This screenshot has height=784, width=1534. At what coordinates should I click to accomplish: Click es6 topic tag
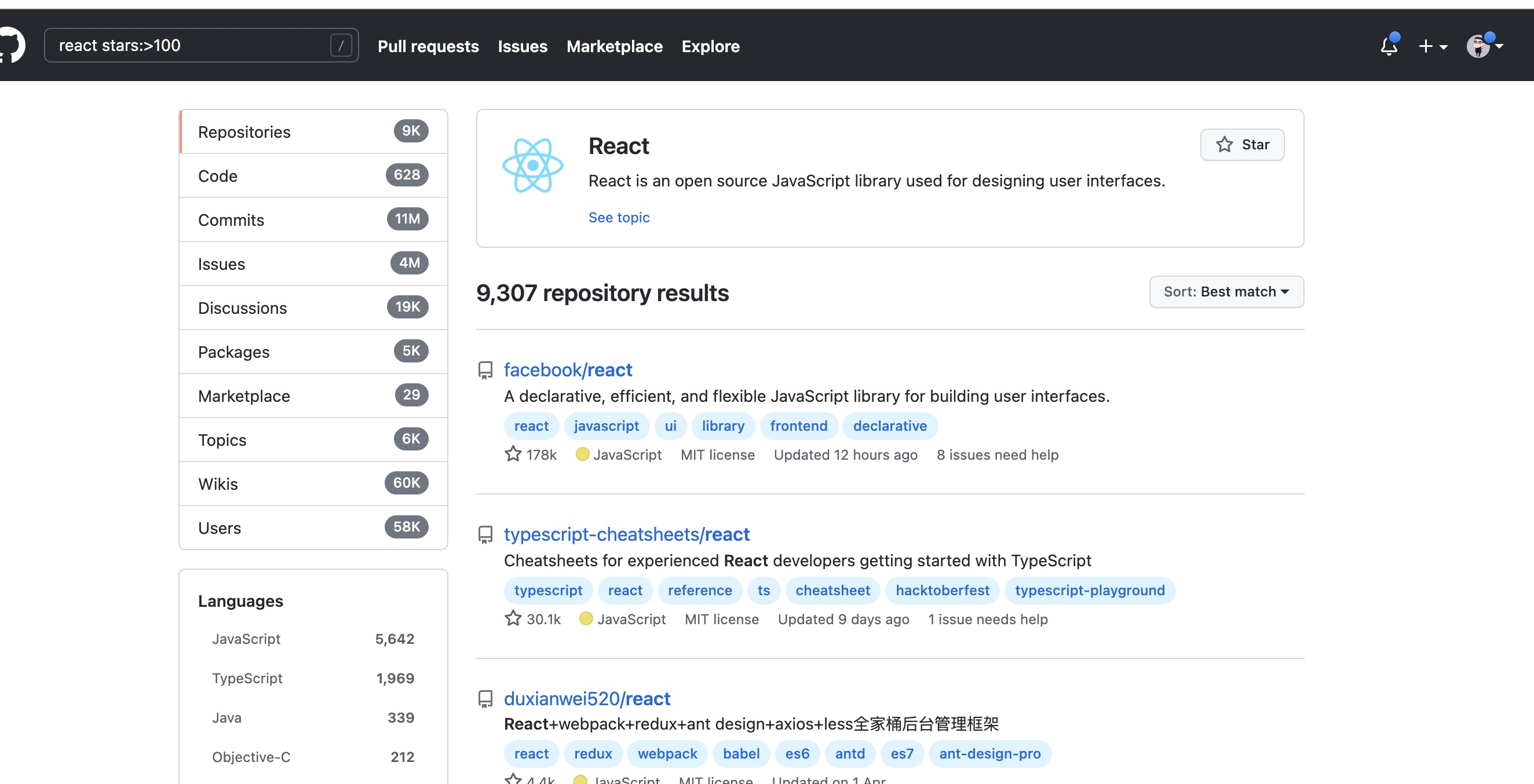797,754
